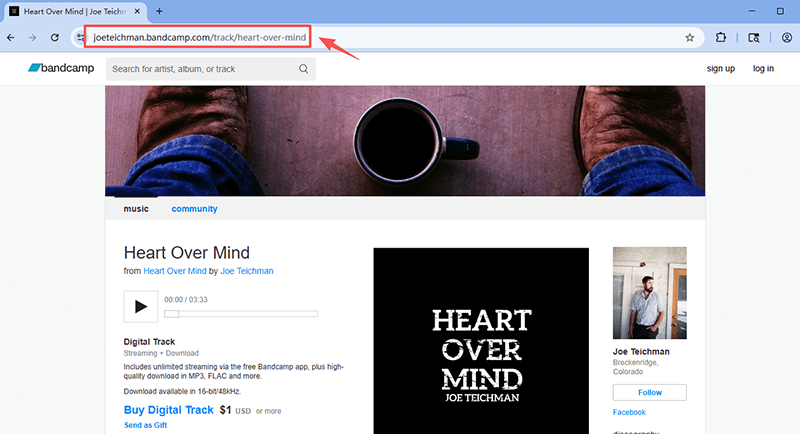Click the track progress slider handle

pyautogui.click(x=171, y=314)
